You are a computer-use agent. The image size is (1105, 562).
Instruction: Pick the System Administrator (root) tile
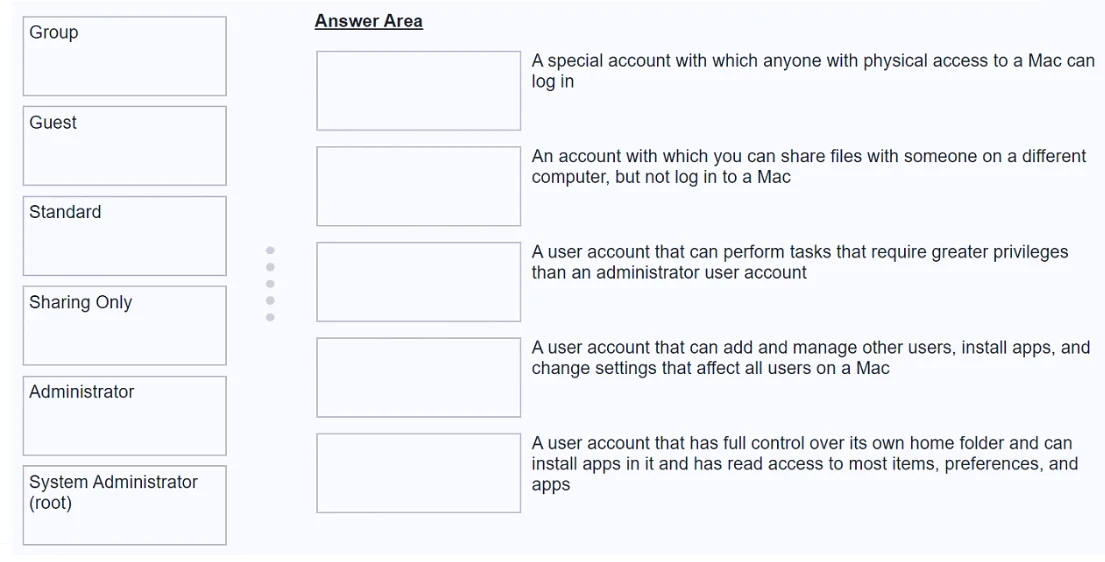(125, 505)
